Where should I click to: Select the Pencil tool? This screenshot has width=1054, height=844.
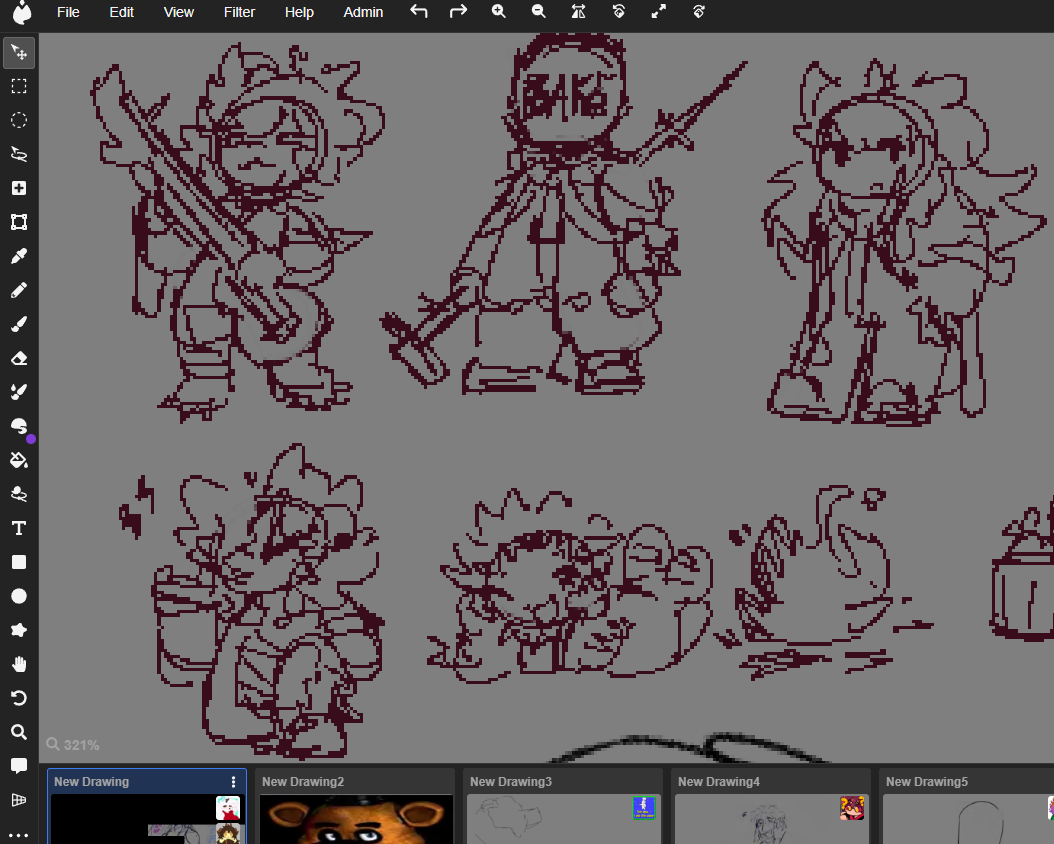(19, 290)
